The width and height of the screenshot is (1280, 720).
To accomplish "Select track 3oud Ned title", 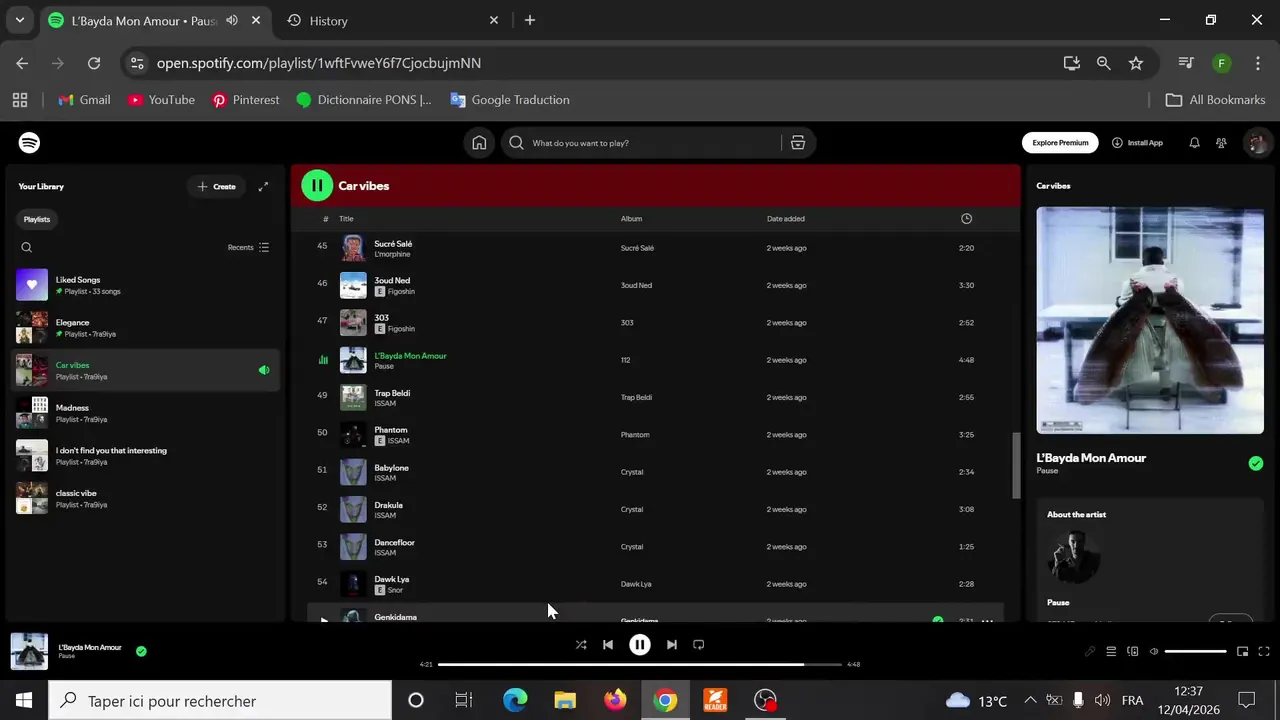I will [392, 281].
